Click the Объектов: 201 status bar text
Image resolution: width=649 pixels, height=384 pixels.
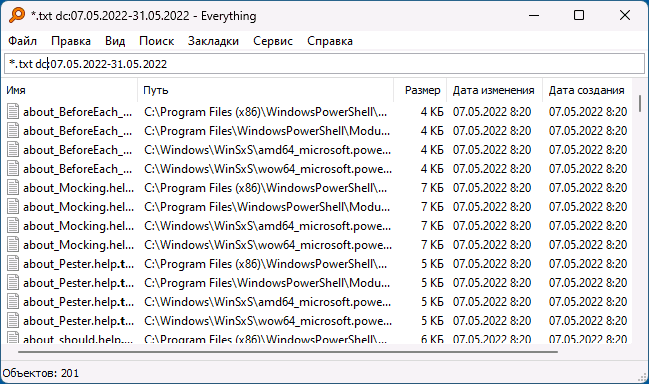(41, 373)
